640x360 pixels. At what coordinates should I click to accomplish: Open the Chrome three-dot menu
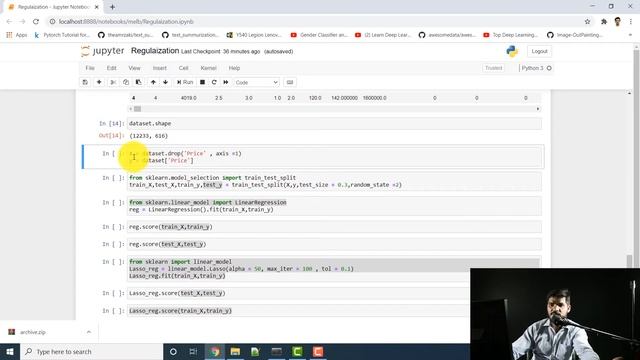click(631, 22)
